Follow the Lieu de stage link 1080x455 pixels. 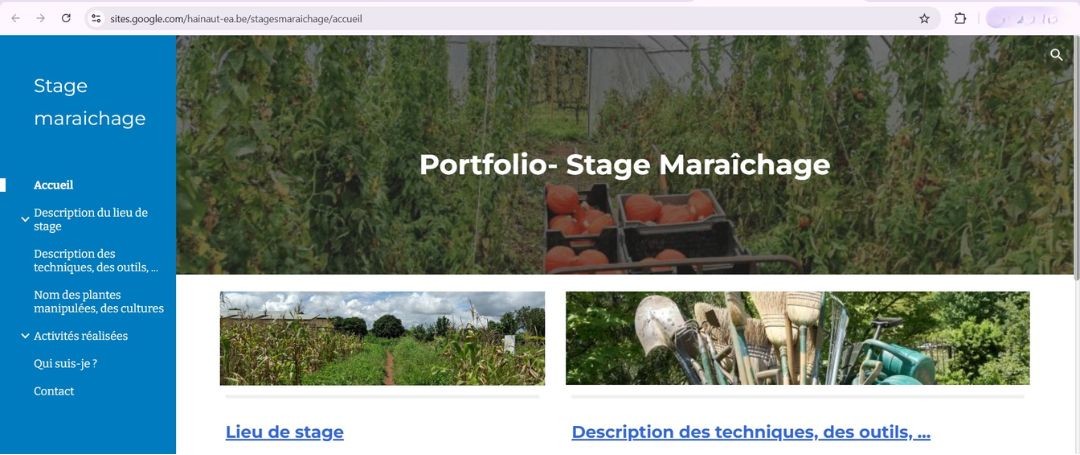[284, 432]
